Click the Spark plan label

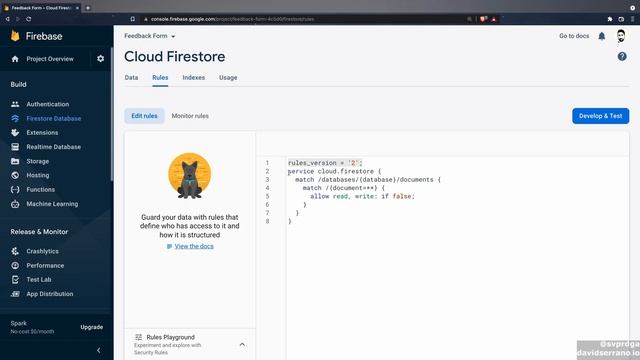tap(19, 323)
